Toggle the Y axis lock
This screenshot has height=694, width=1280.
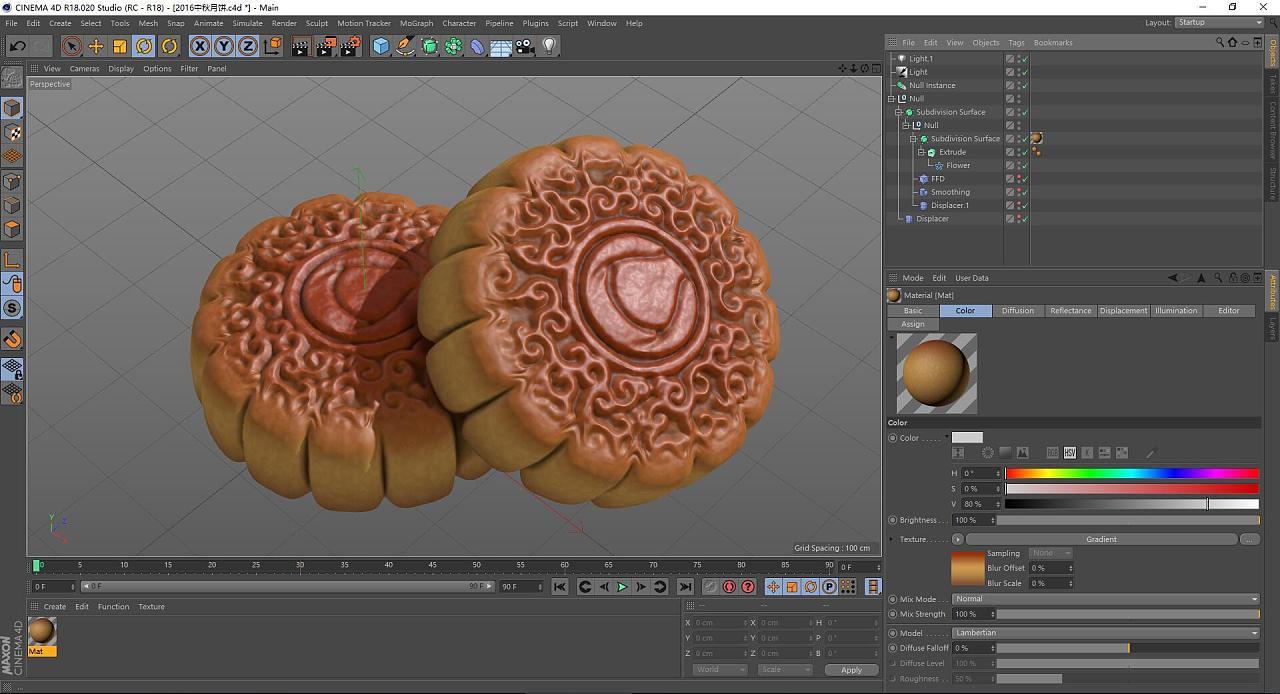point(224,46)
